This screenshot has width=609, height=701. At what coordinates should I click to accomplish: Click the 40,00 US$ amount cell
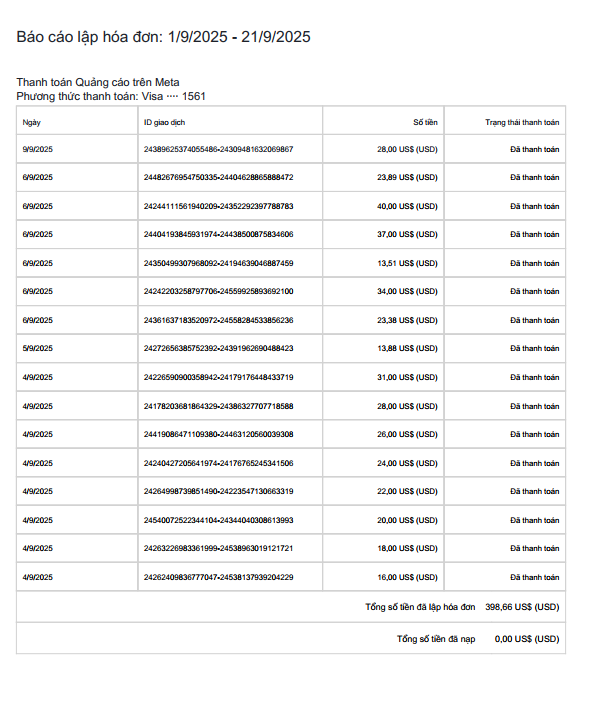point(407,207)
